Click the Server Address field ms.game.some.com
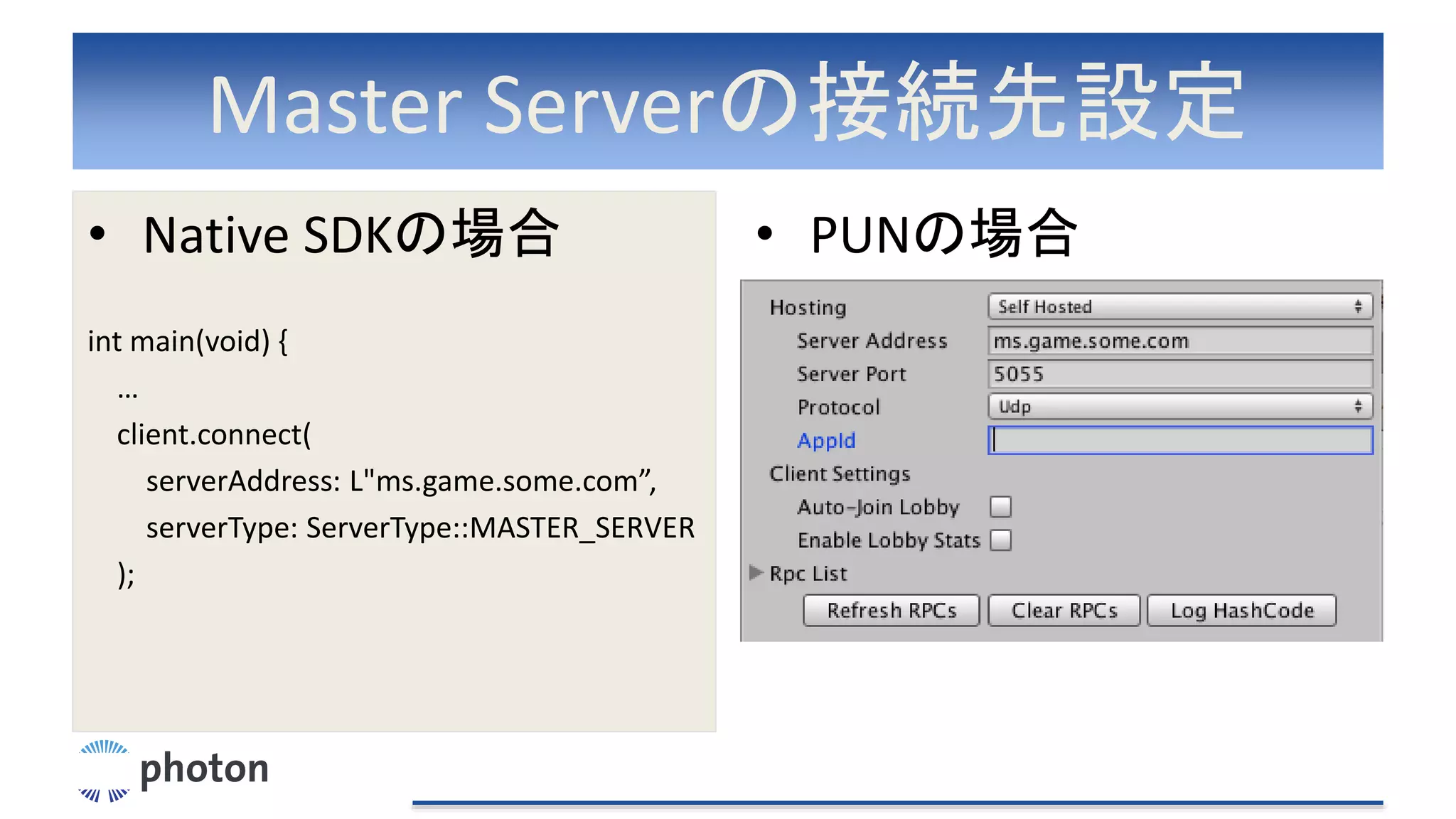The image size is (1456, 819). pyautogui.click(x=1180, y=341)
